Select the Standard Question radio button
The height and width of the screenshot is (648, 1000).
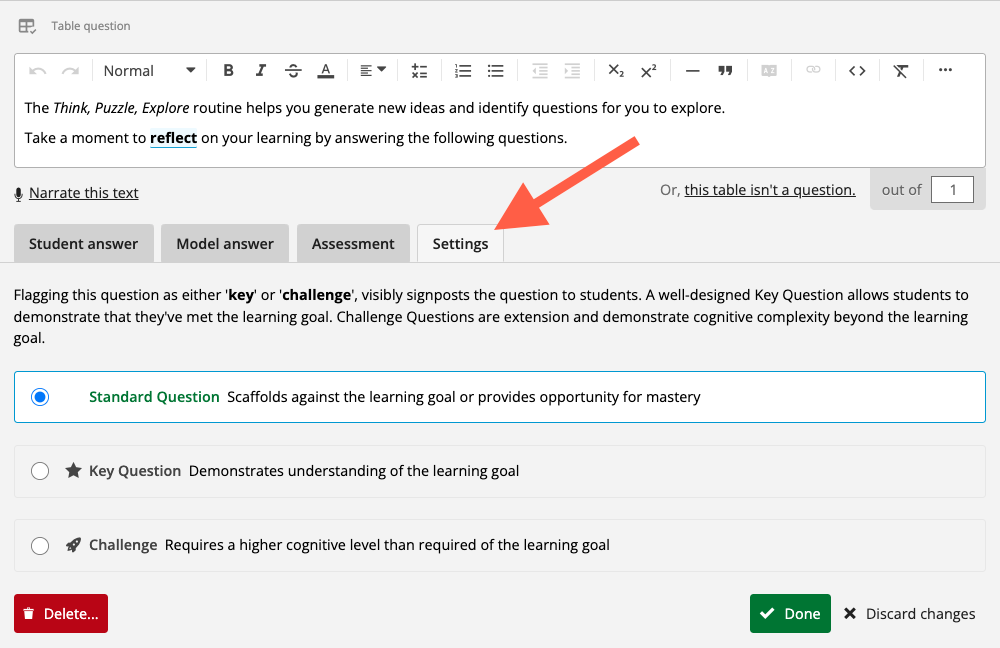point(40,397)
